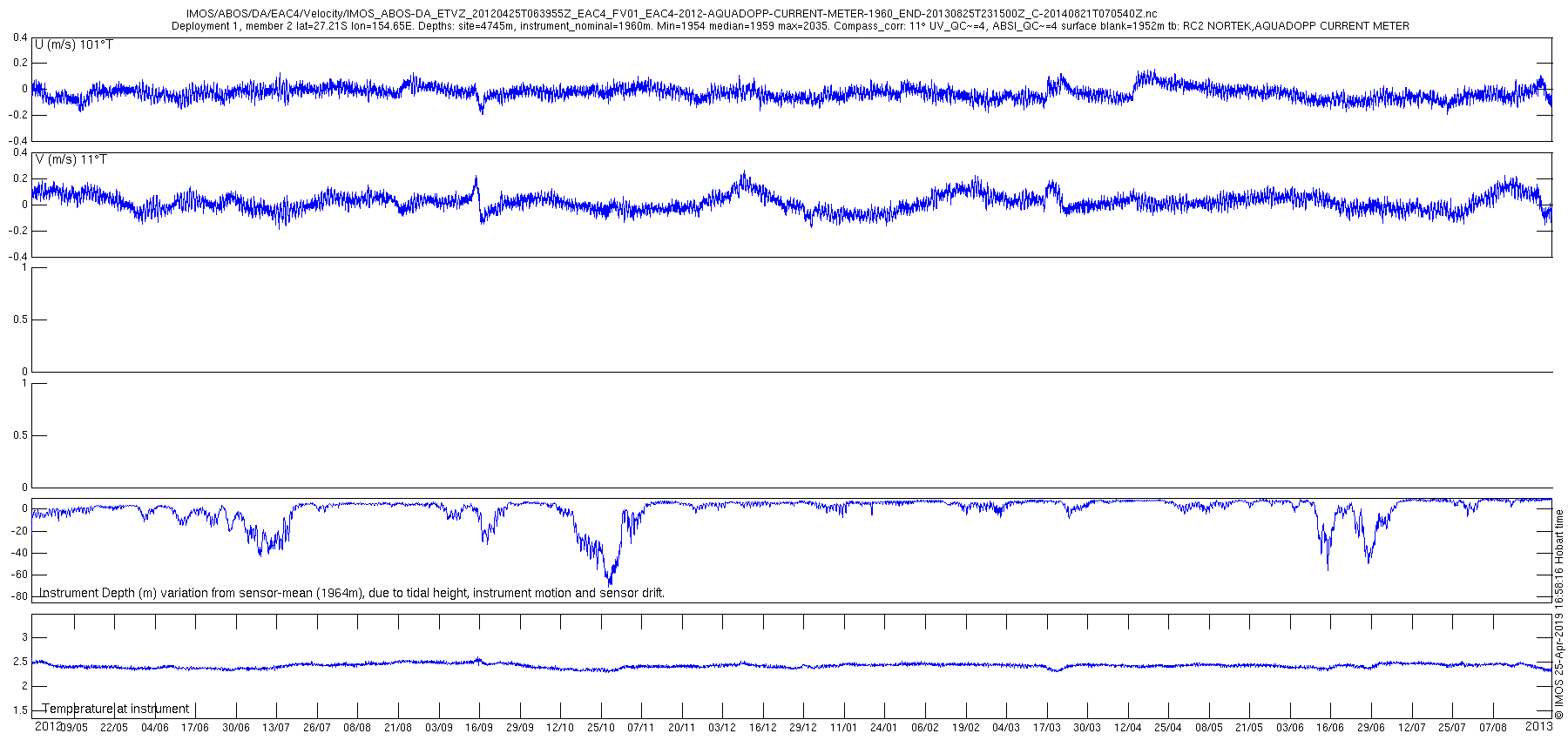The image size is (1568, 740).
Task: Click the vertical IMOS timestamp text at right edge
Action: pos(1559,615)
